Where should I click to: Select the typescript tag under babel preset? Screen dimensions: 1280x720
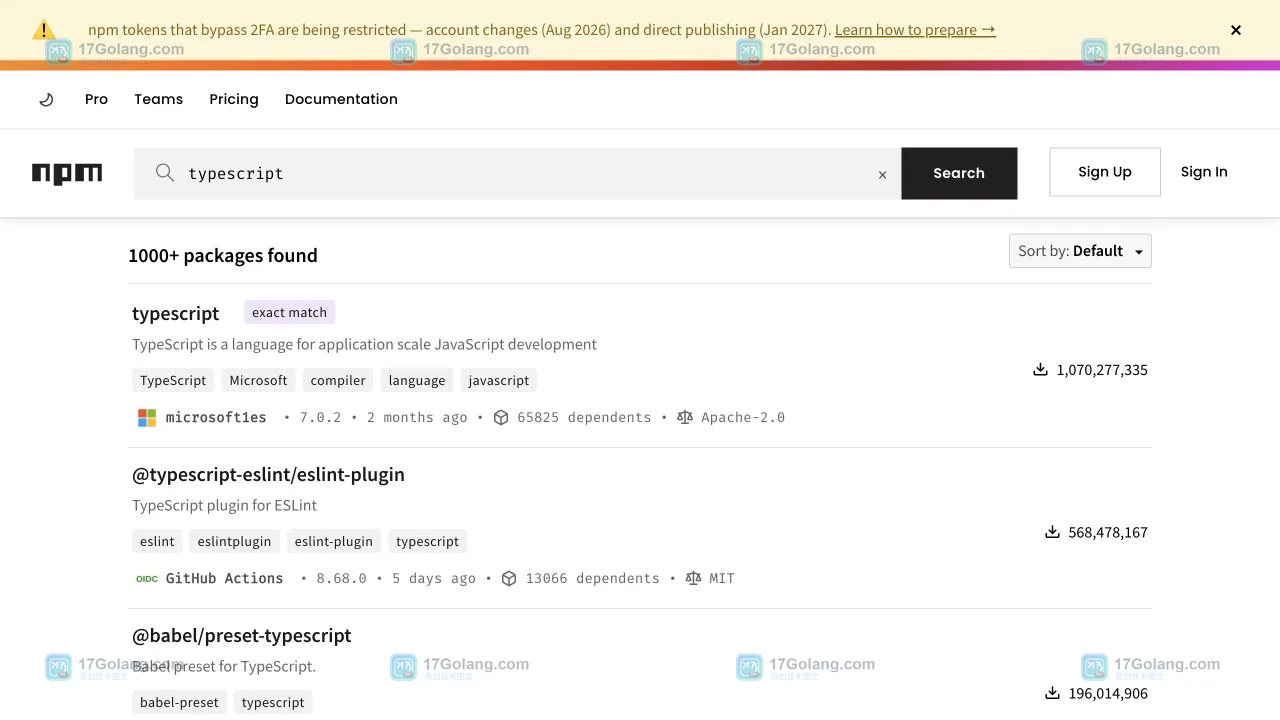[x=273, y=702]
